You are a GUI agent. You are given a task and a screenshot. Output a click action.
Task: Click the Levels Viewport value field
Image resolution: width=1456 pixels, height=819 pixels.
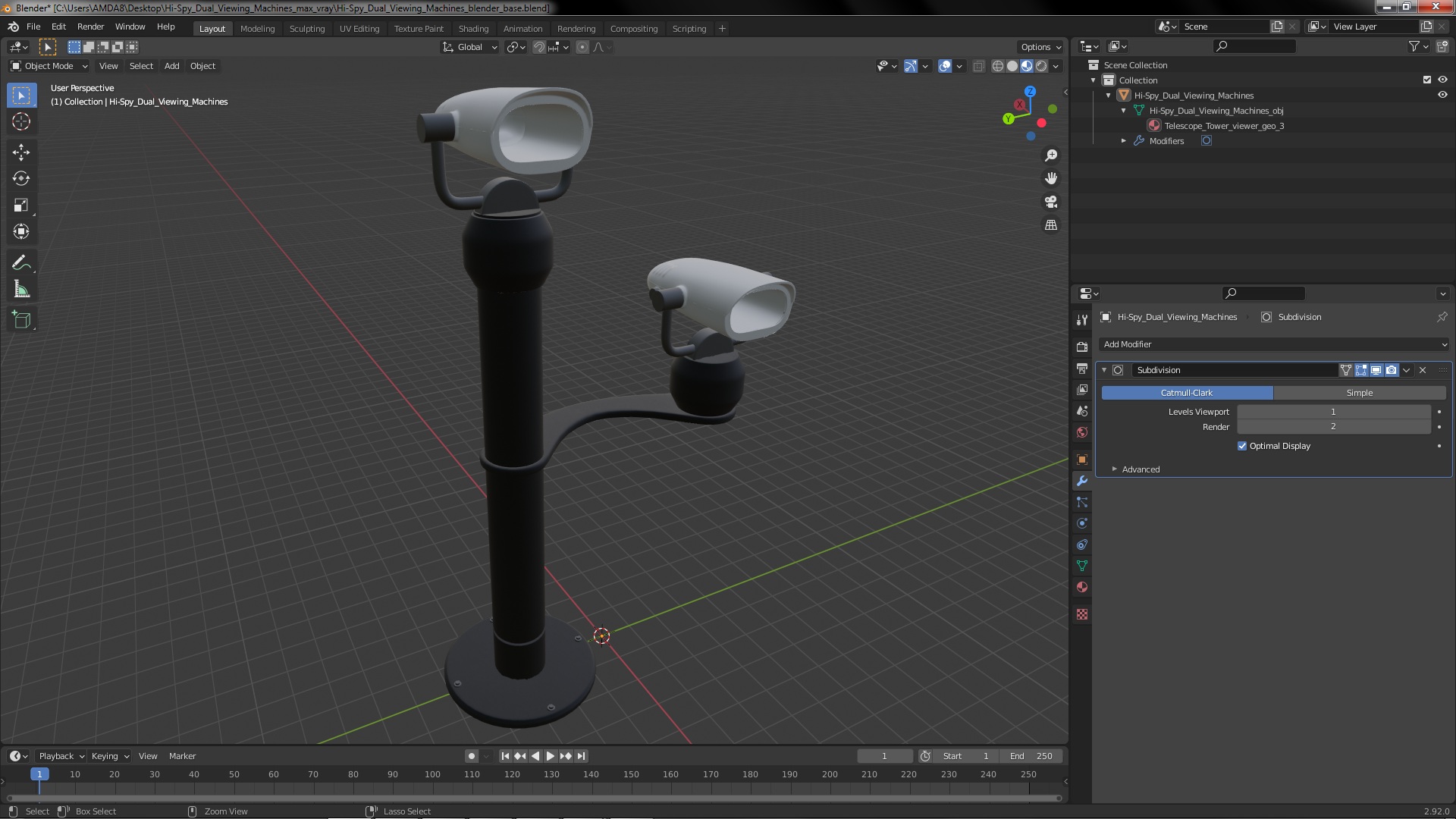tap(1334, 412)
